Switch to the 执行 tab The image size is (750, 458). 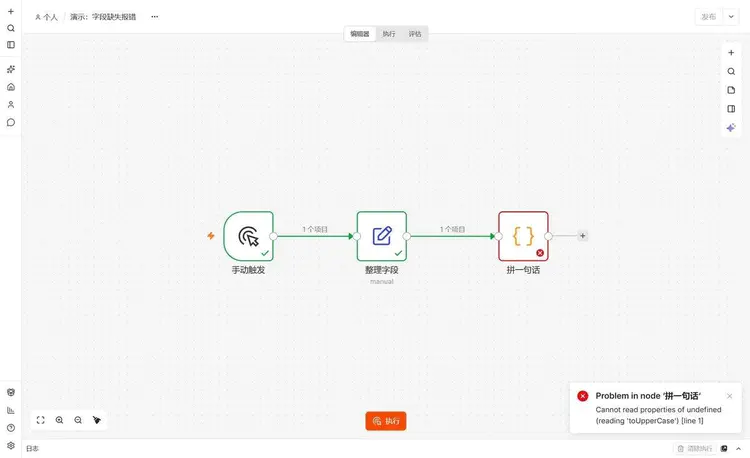[x=389, y=34]
